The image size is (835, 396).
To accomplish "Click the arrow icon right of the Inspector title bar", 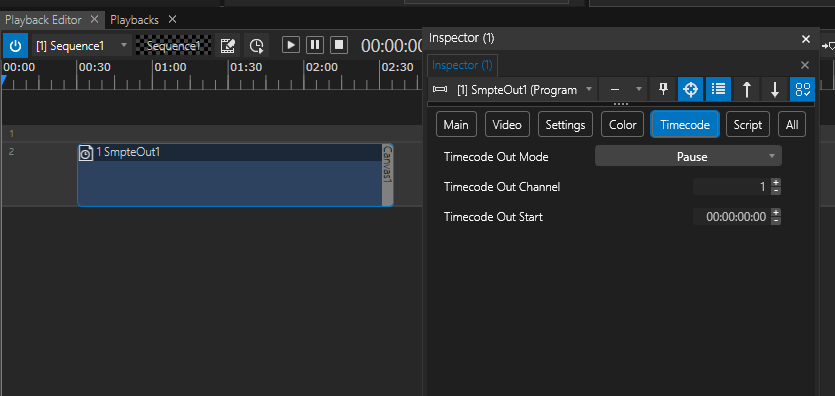I will point(829,46).
